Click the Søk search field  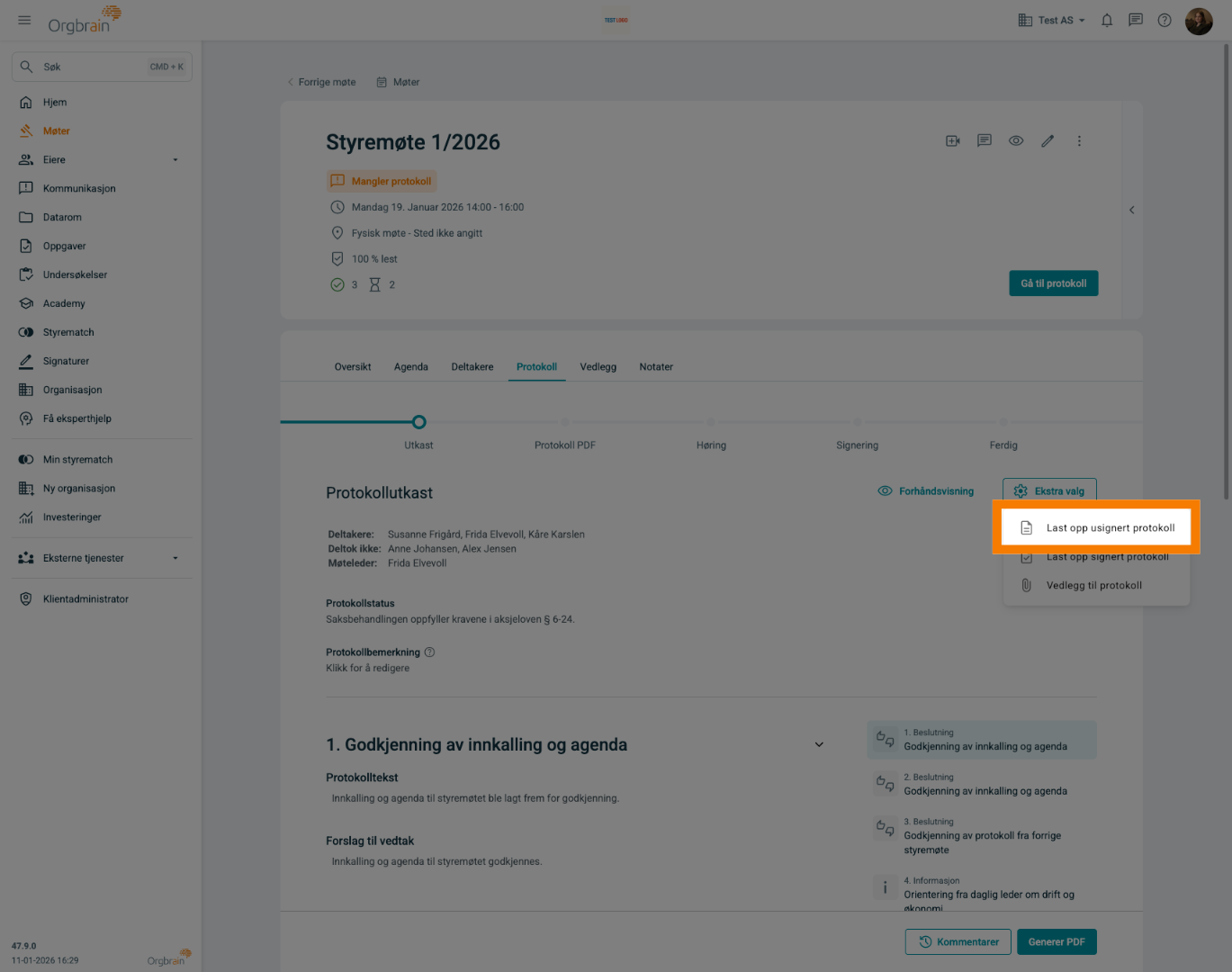tap(102, 67)
